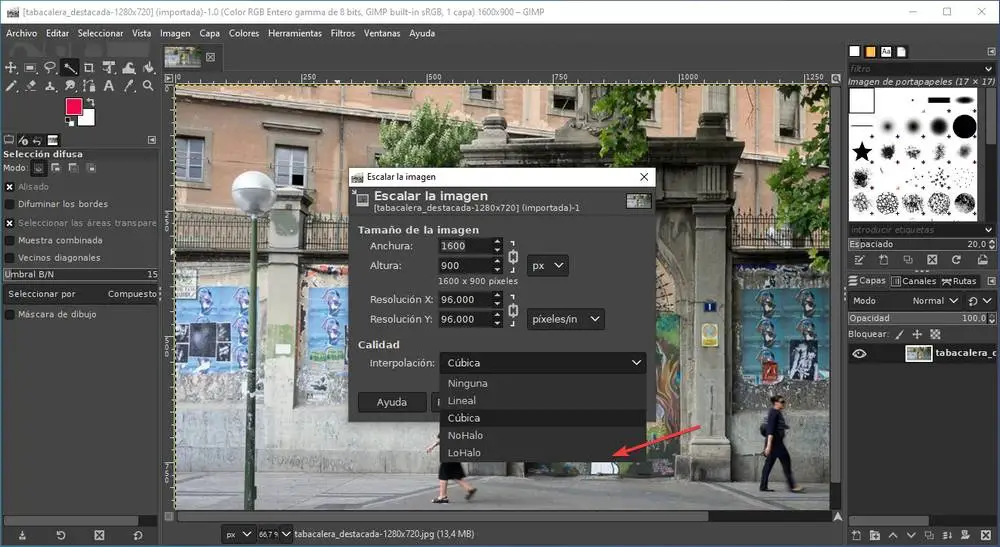Click the resolution X-Y chain link icon
Viewport: 1000px width, 547px height.
513,310
